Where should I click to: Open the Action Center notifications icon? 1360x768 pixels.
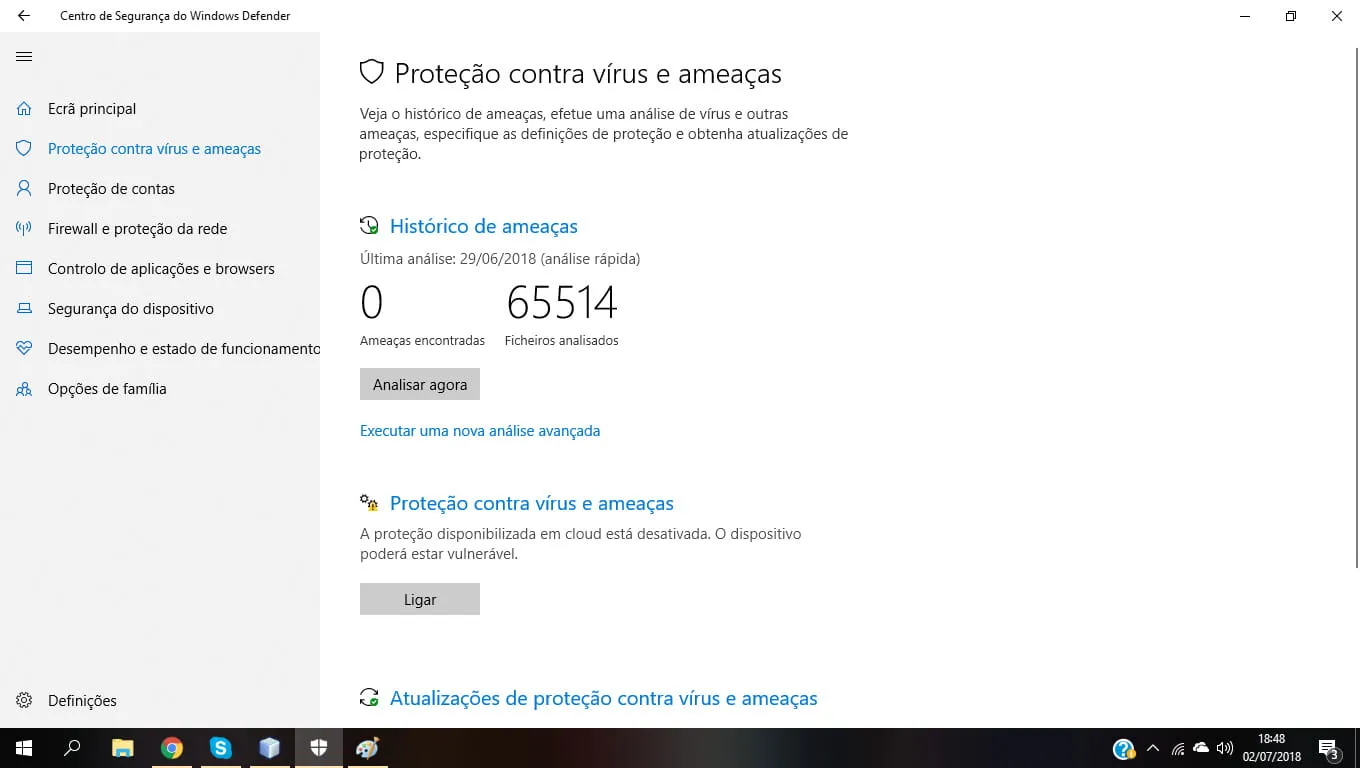click(1329, 749)
